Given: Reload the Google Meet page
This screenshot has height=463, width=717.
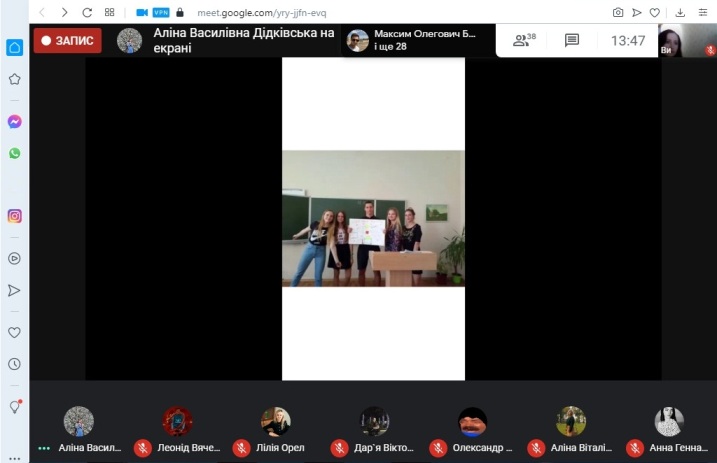Looking at the screenshot, I should pos(87,12).
